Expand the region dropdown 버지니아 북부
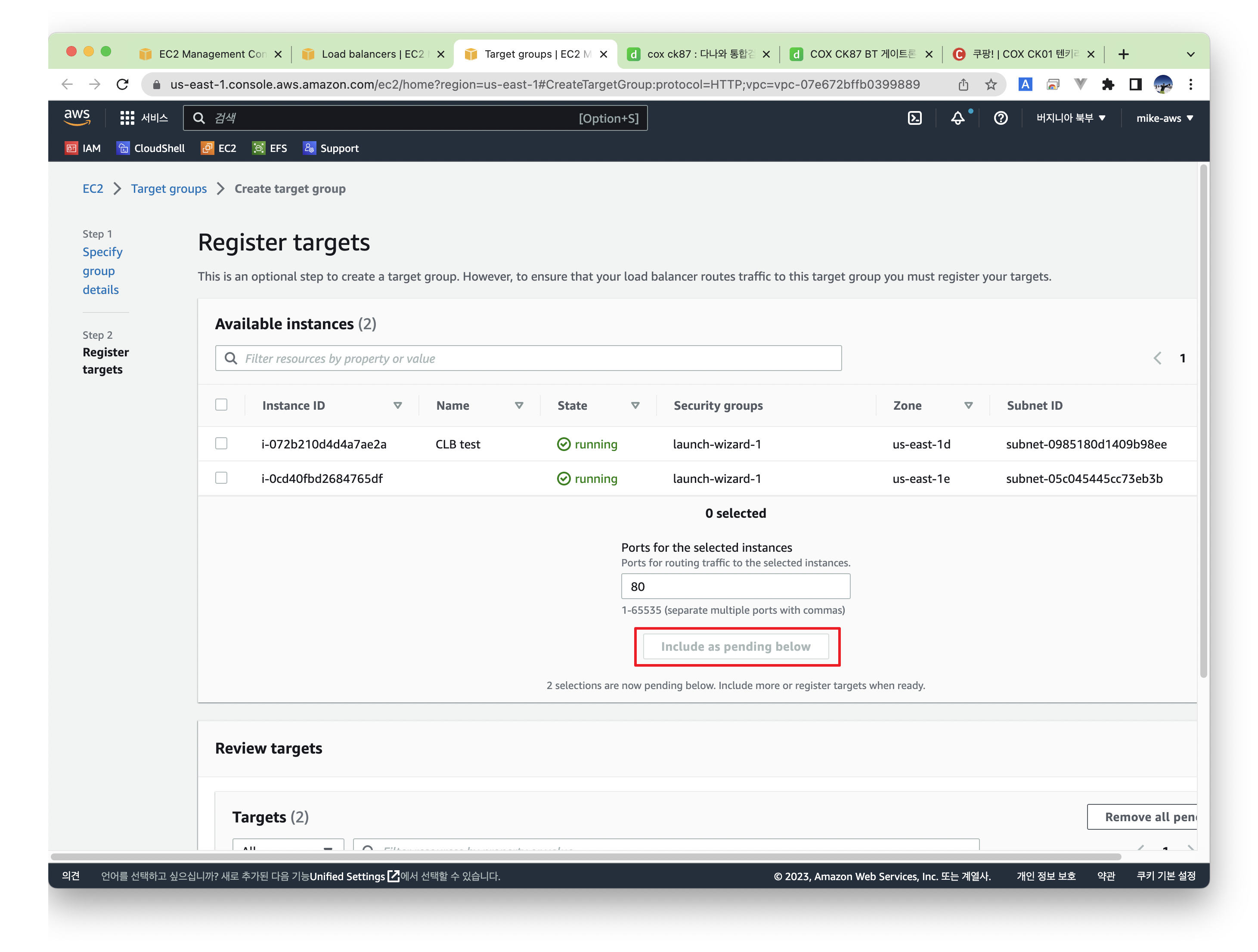The image size is (1258, 952). (1070, 117)
